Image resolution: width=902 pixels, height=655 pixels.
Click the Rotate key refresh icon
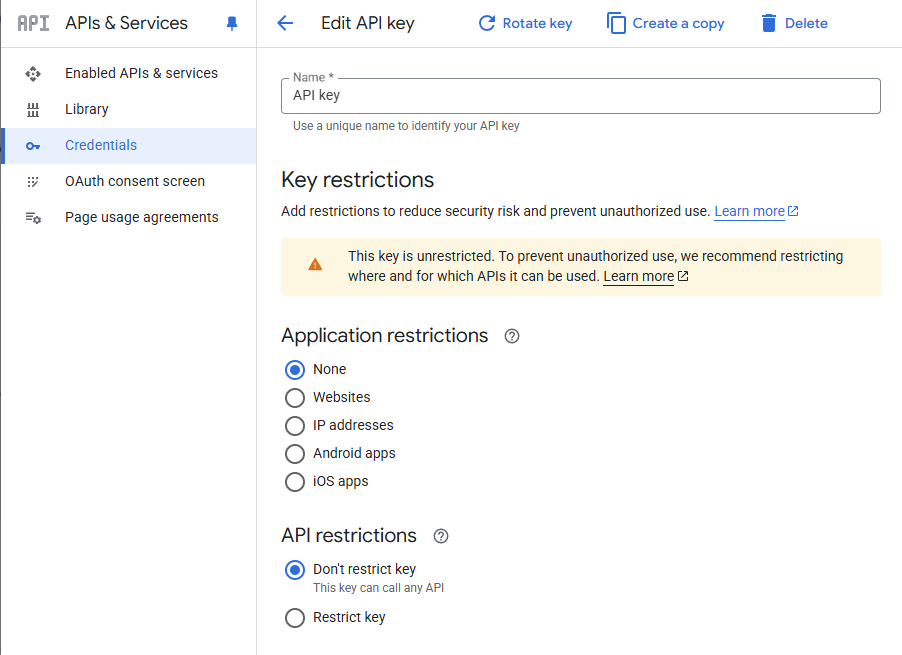[487, 24]
